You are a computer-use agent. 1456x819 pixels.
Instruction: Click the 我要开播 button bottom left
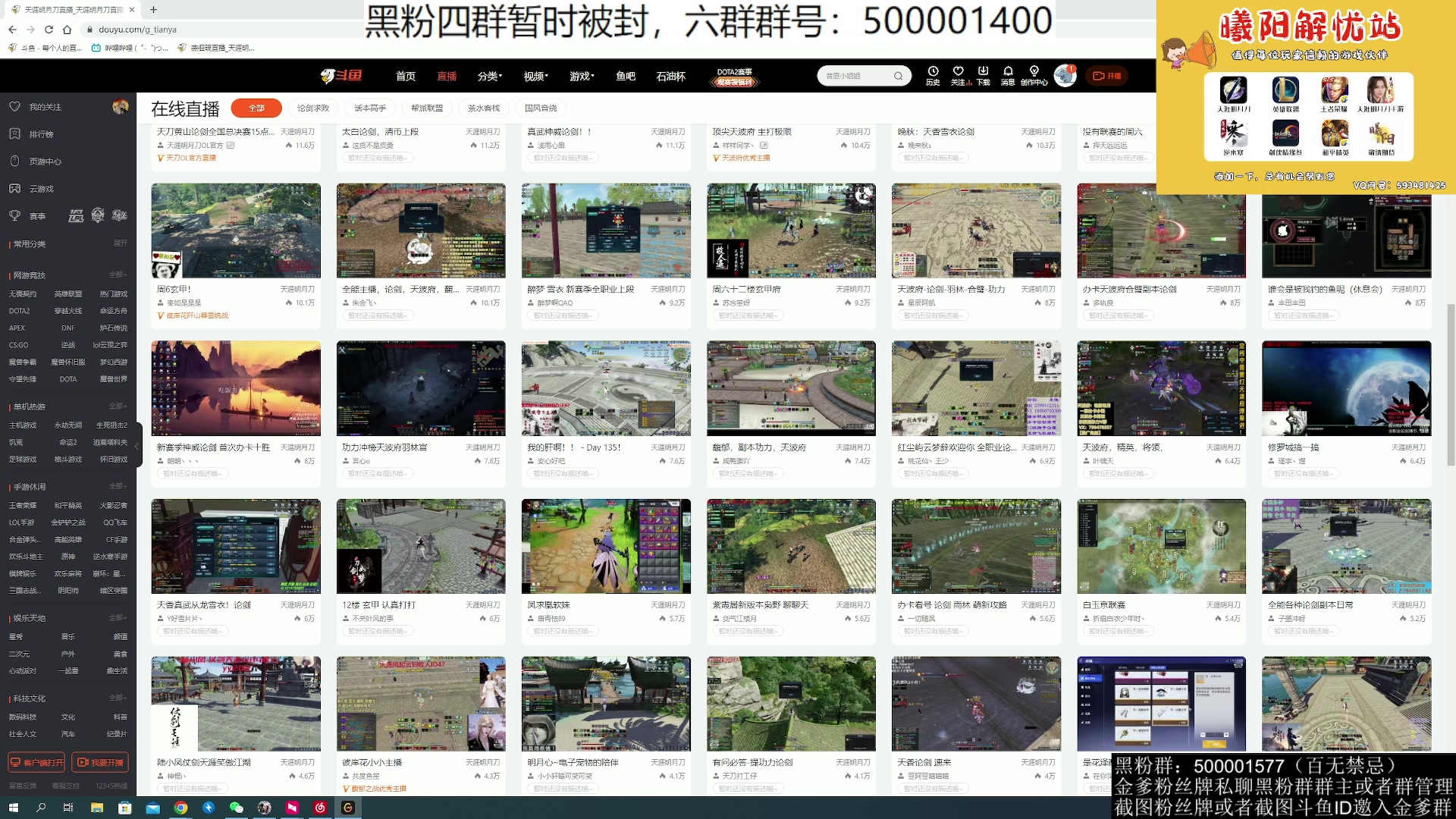click(99, 762)
